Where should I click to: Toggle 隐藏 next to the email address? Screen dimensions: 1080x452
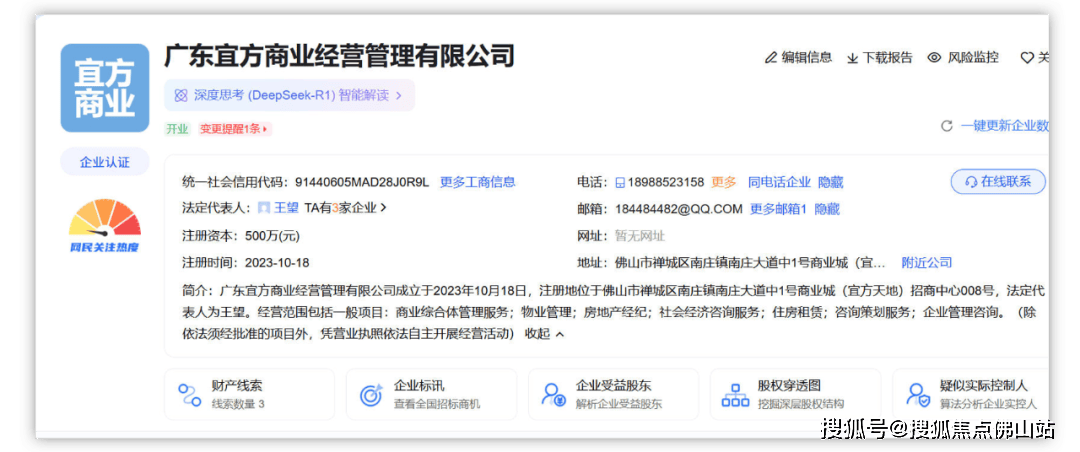826,209
